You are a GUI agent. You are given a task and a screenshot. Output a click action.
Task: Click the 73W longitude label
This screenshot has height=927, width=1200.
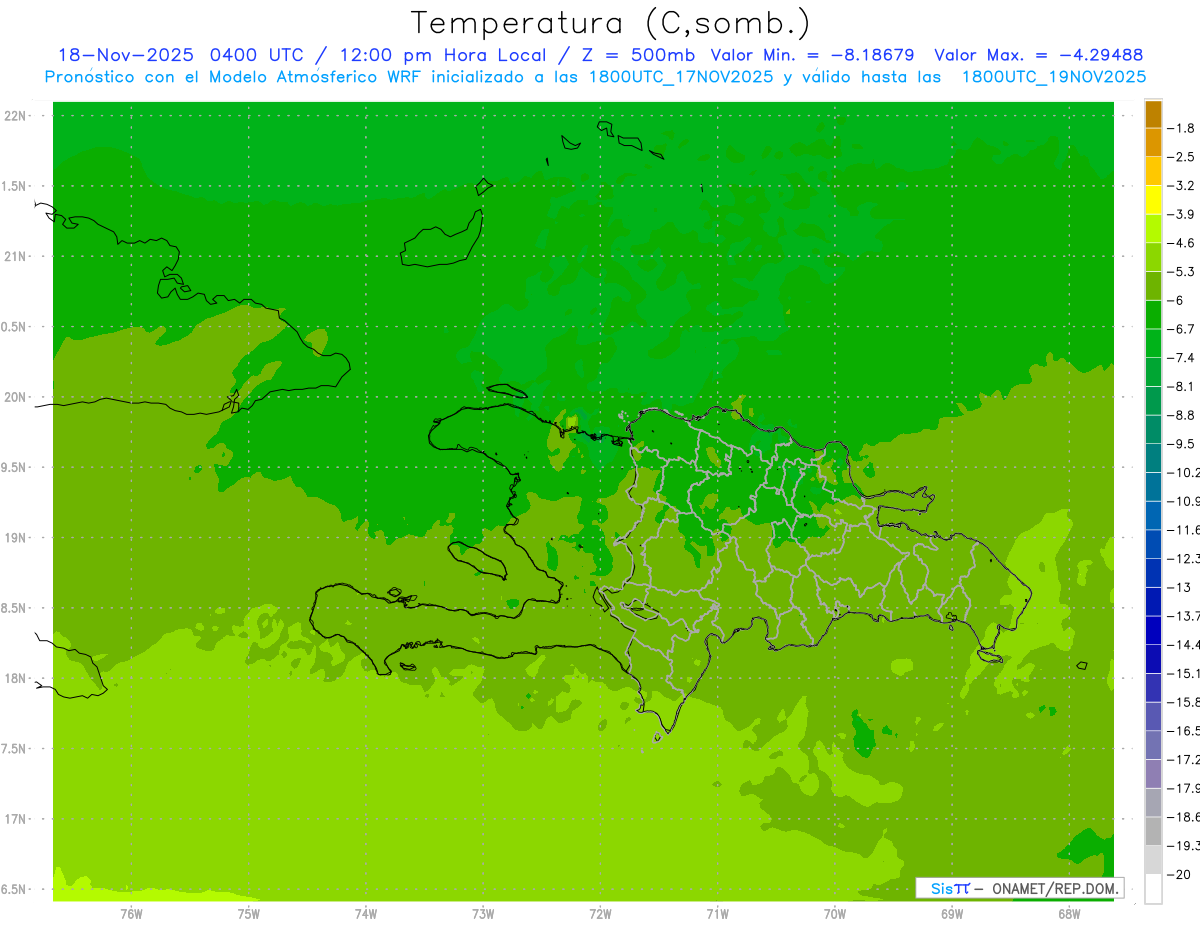(483, 914)
